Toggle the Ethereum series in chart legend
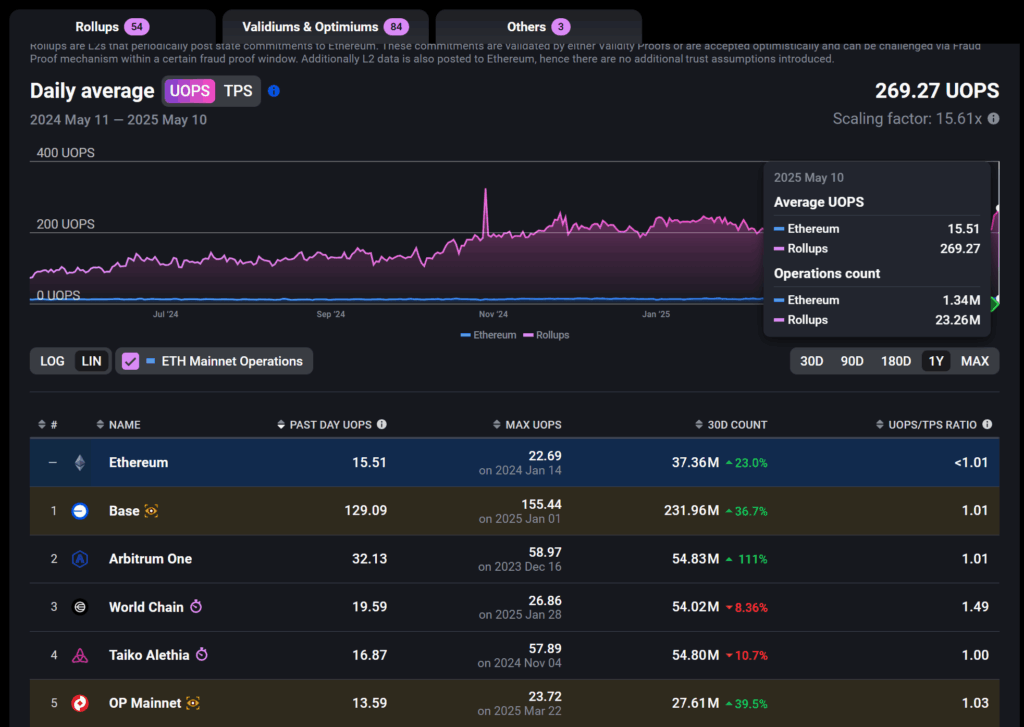1024x727 pixels. [488, 335]
